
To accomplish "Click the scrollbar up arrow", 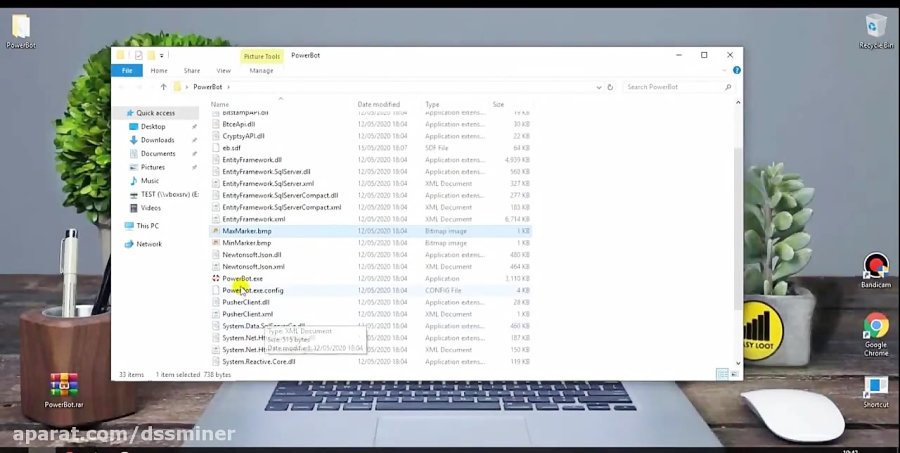I will pos(738,103).
